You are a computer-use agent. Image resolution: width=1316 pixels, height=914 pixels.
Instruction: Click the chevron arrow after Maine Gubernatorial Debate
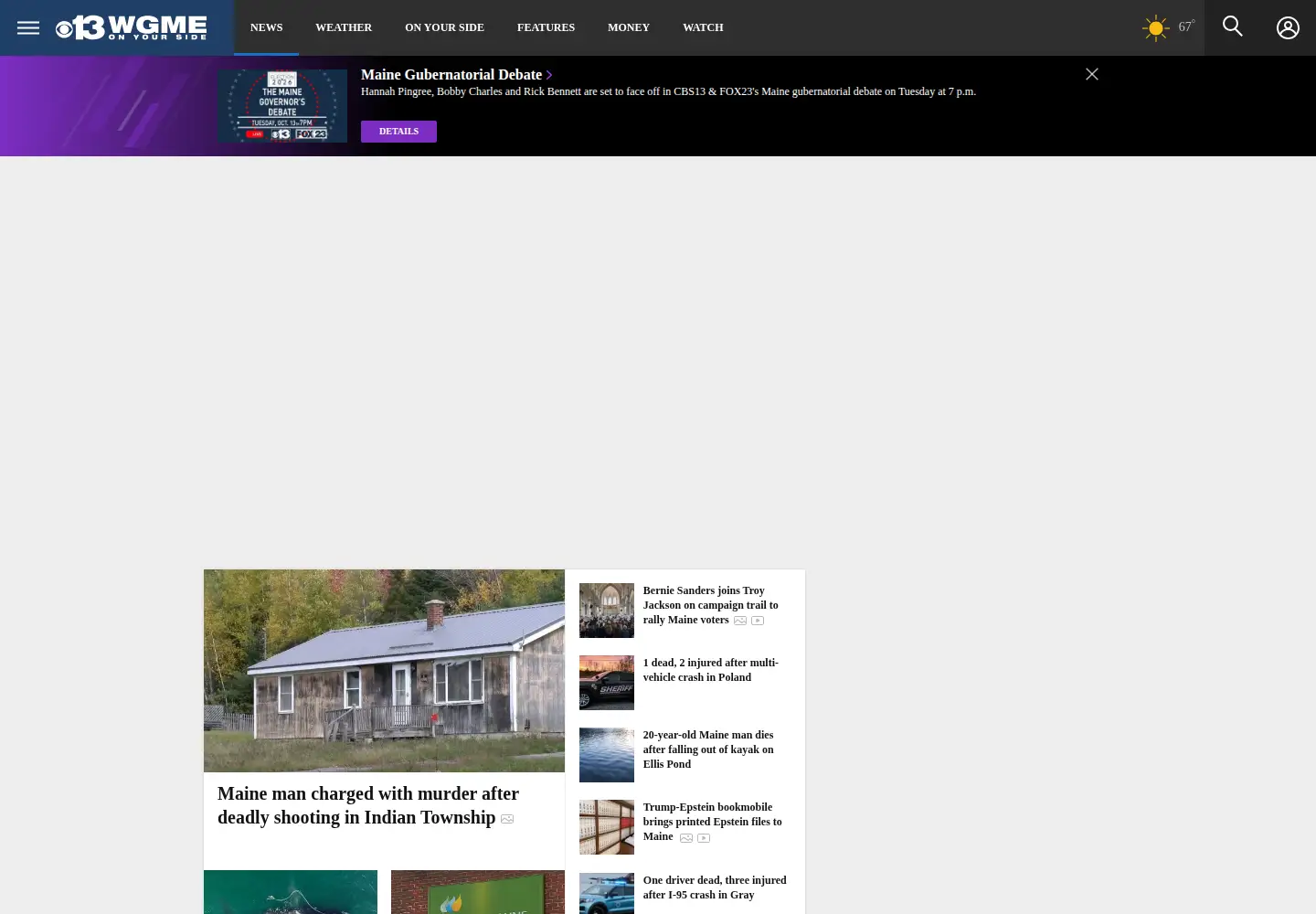pos(549,75)
